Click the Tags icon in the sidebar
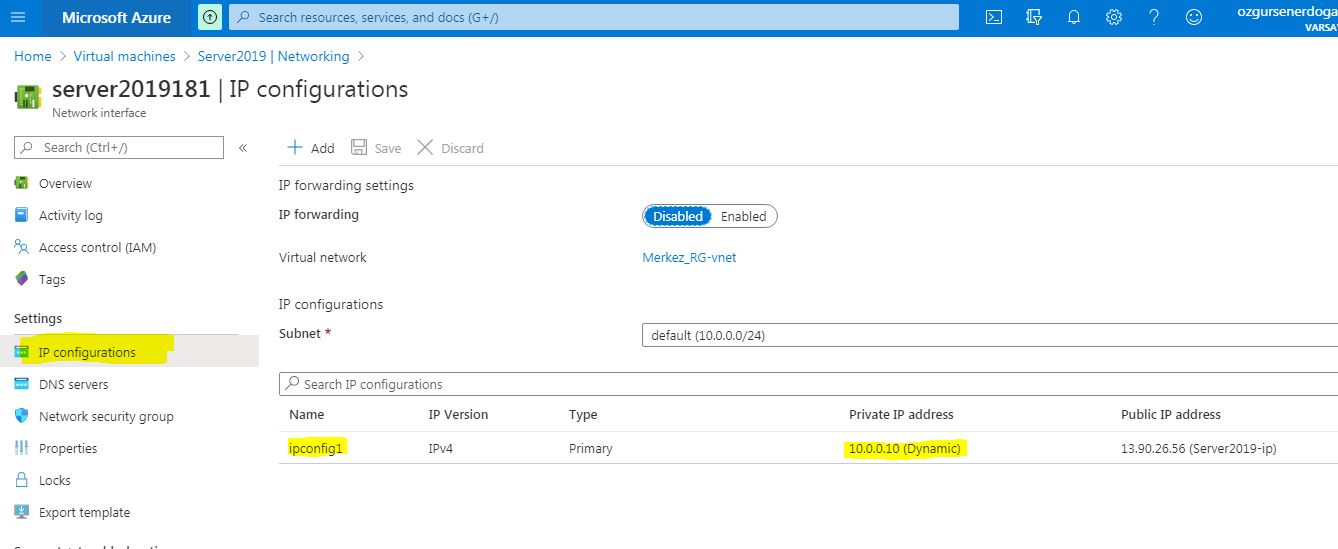The width and height of the screenshot is (1338, 549). [x=22, y=279]
